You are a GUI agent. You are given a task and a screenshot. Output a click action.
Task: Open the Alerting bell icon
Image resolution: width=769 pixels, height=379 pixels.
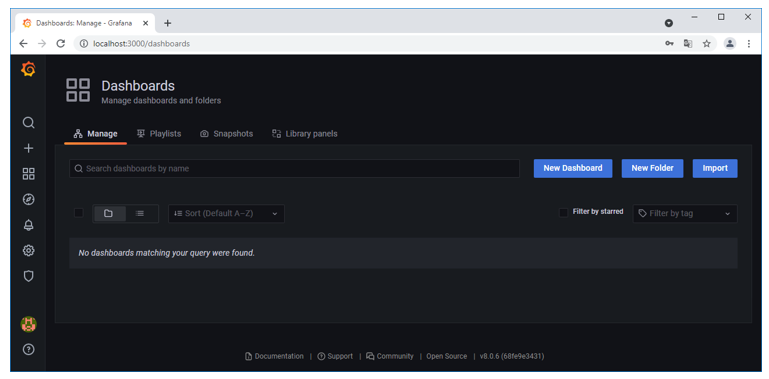tap(28, 225)
